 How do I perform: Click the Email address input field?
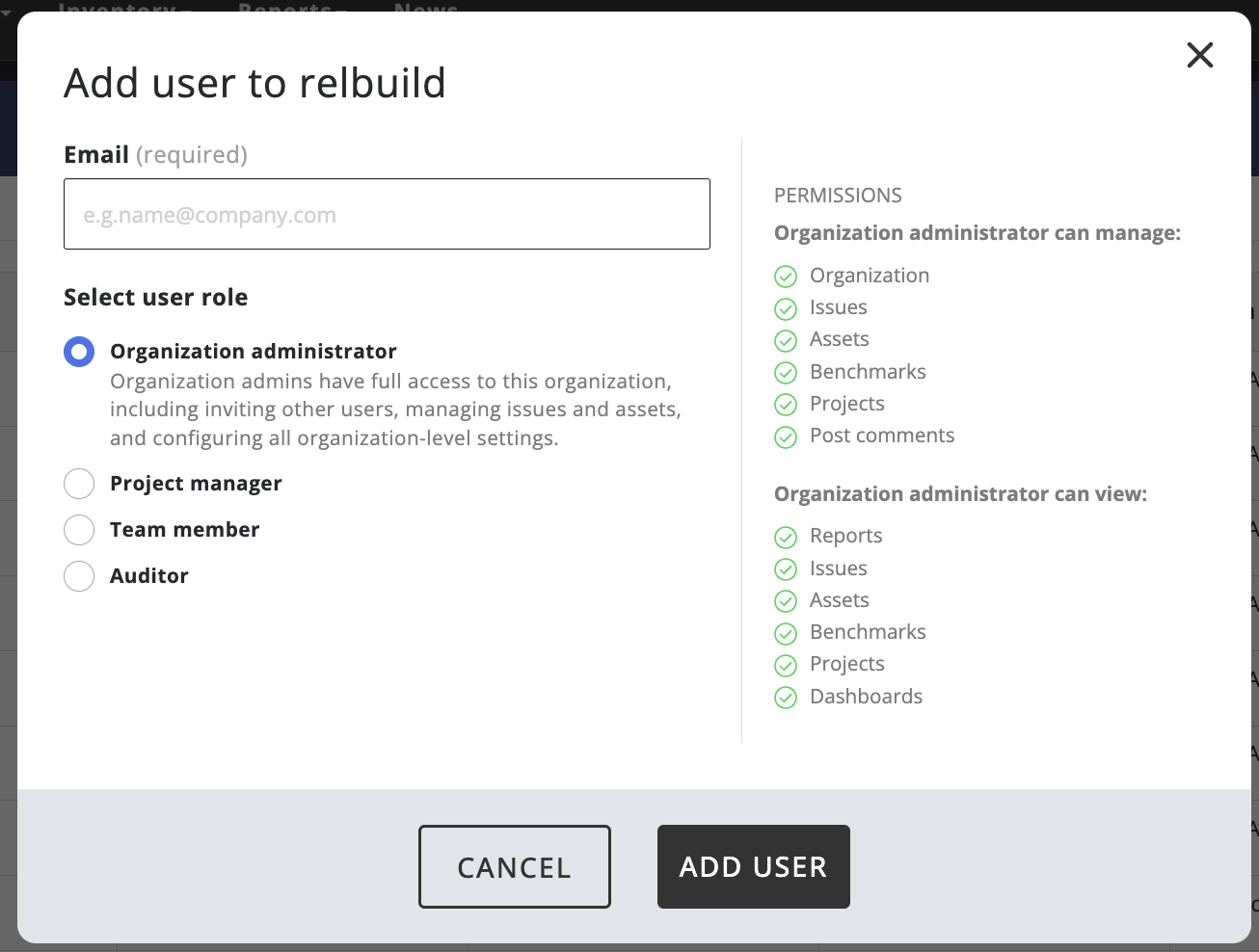pos(387,214)
